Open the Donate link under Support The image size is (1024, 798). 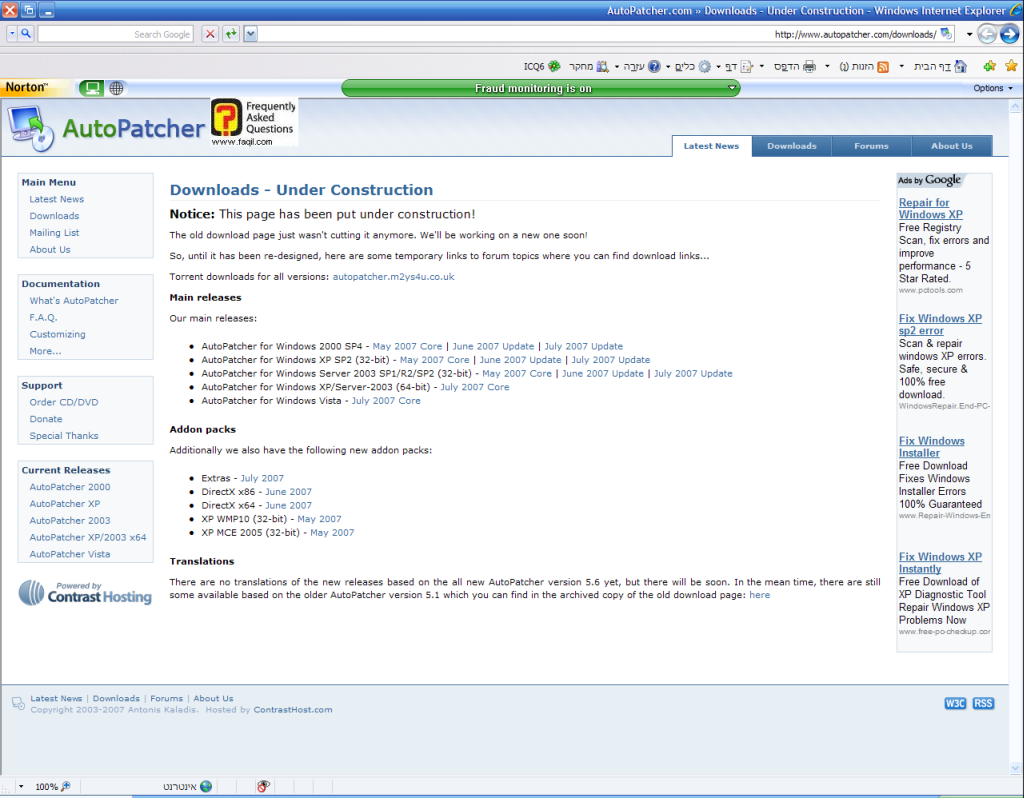[46, 419]
